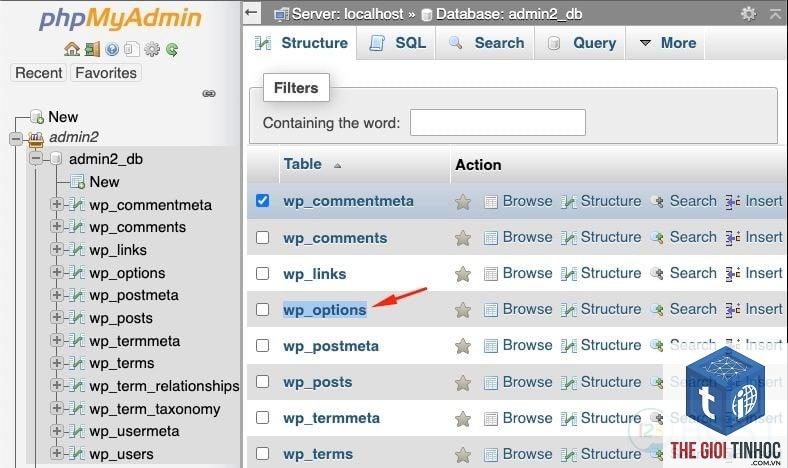This screenshot has height=468, width=788.
Task: Search in the wp_links table
Action: [683, 273]
